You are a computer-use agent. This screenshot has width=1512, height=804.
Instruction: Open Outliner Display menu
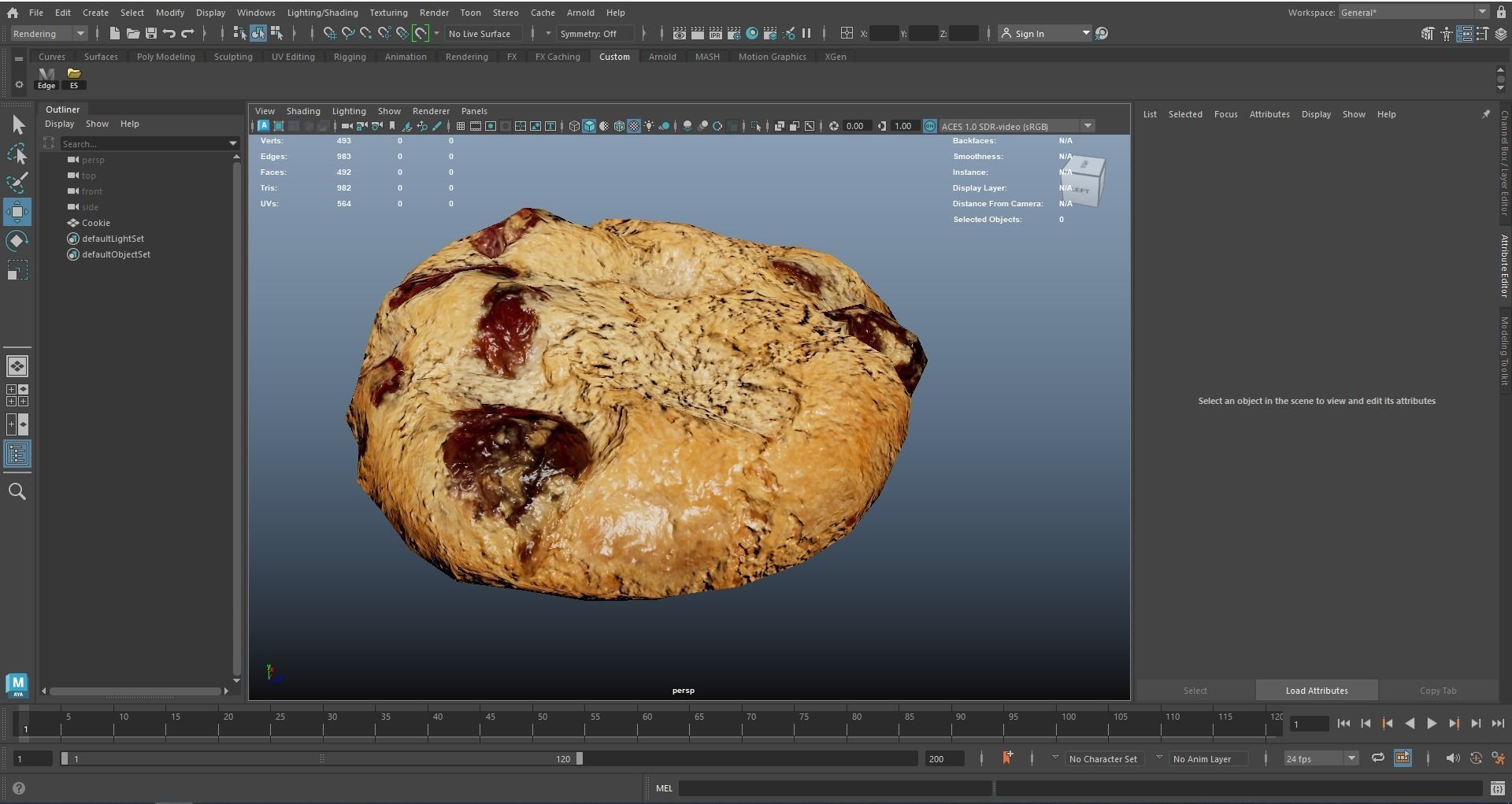coord(59,124)
